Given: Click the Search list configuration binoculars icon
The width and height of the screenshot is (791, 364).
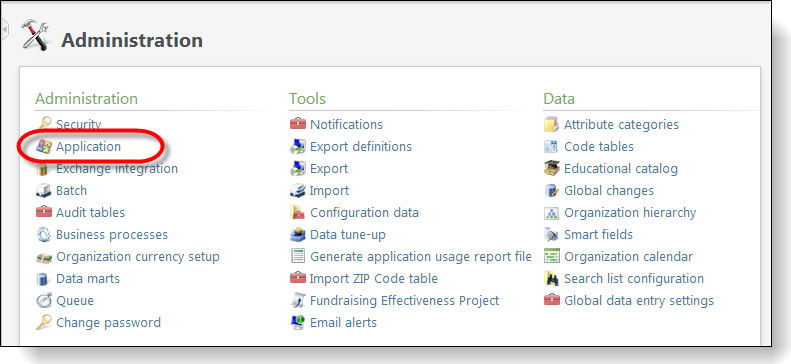Looking at the screenshot, I should click(x=552, y=278).
